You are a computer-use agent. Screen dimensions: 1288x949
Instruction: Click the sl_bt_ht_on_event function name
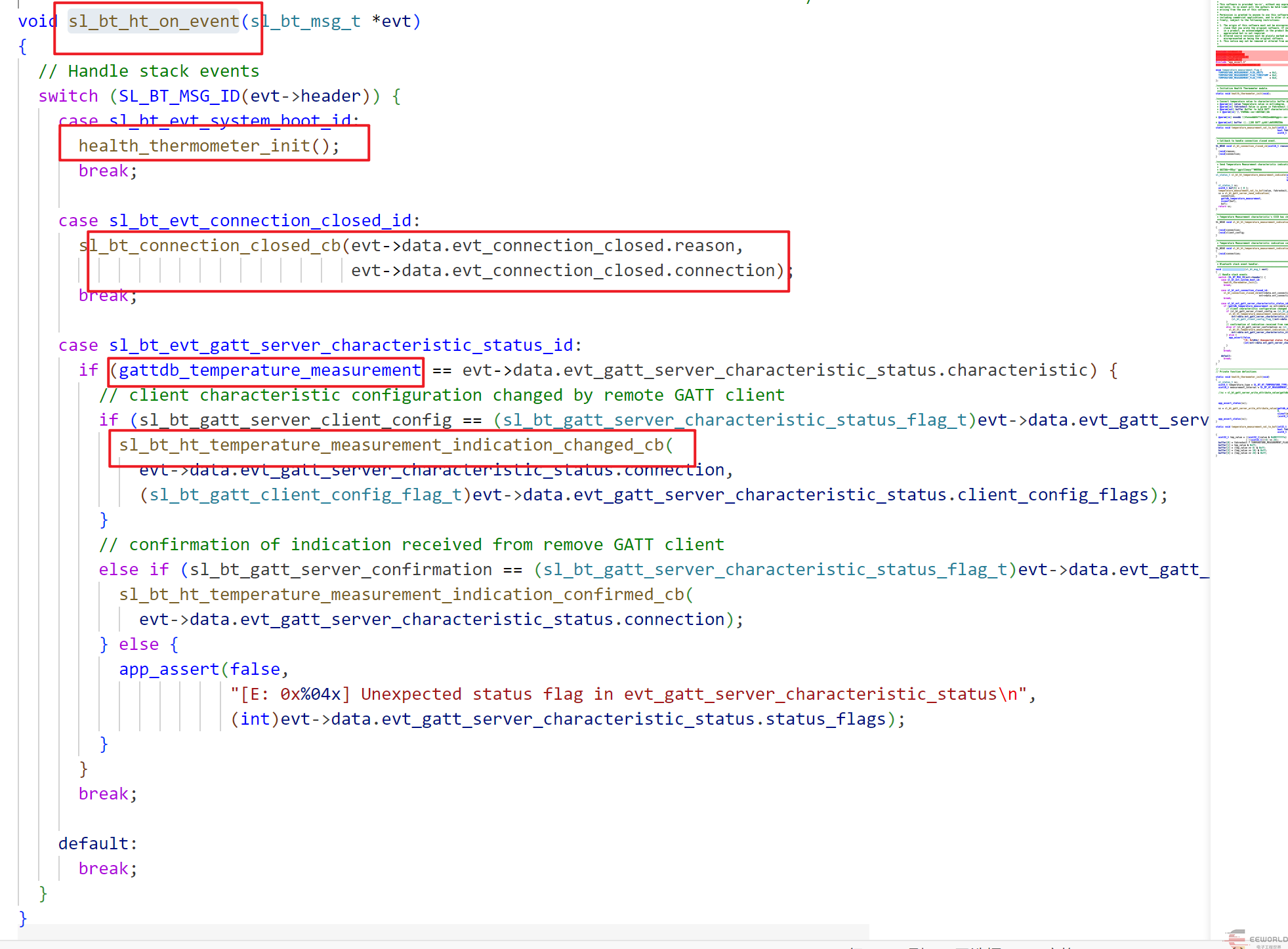[x=154, y=22]
